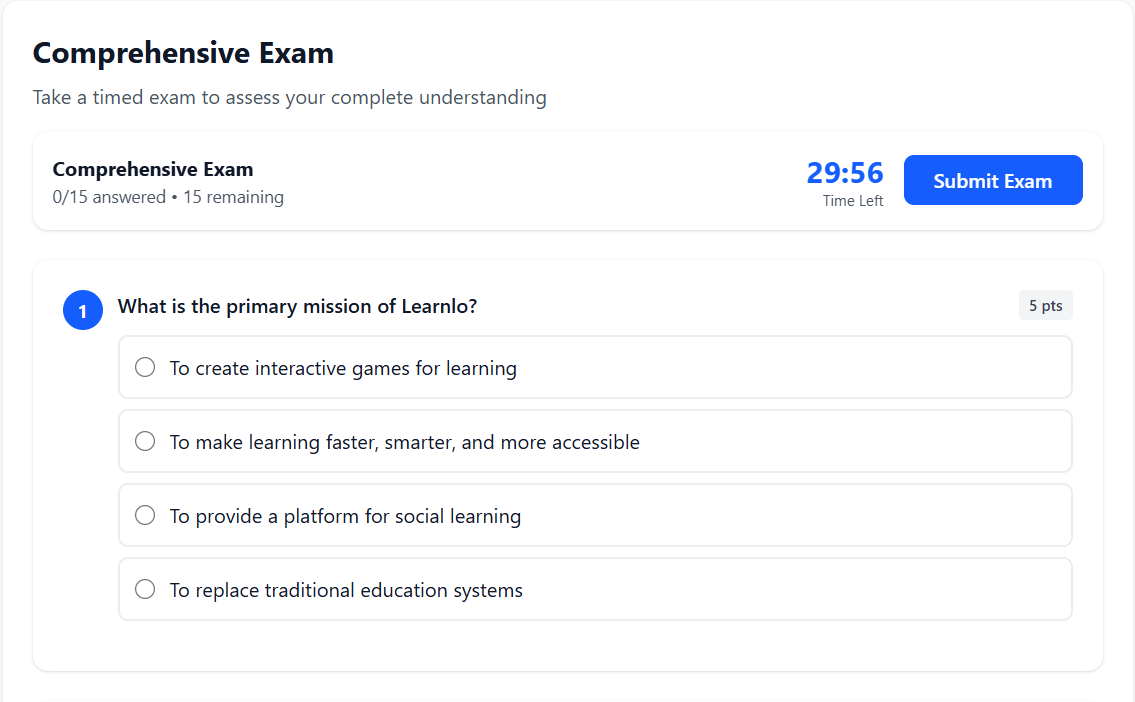Click the "Time Left" label under the timer
1135x702 pixels.
[852, 200]
